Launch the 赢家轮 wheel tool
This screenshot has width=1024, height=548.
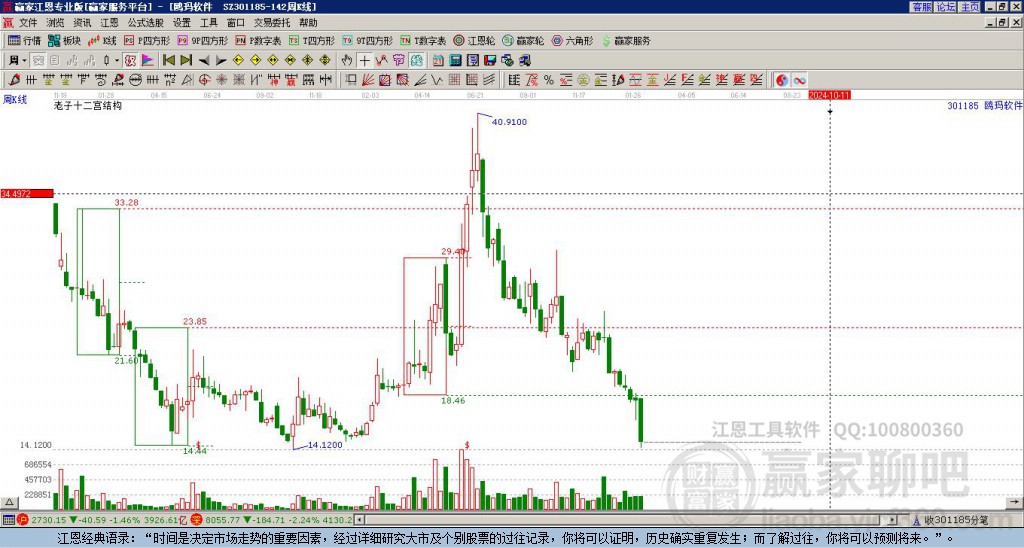[x=523, y=40]
